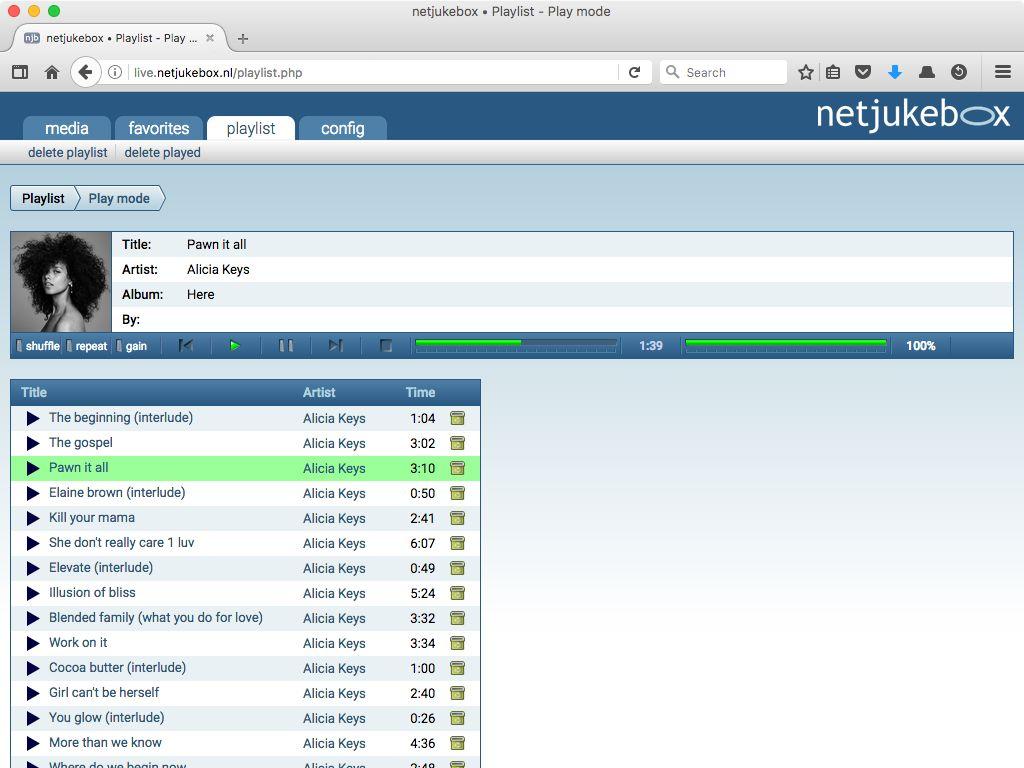The height and width of the screenshot is (768, 1024).
Task: Reload the page
Action: tap(634, 72)
